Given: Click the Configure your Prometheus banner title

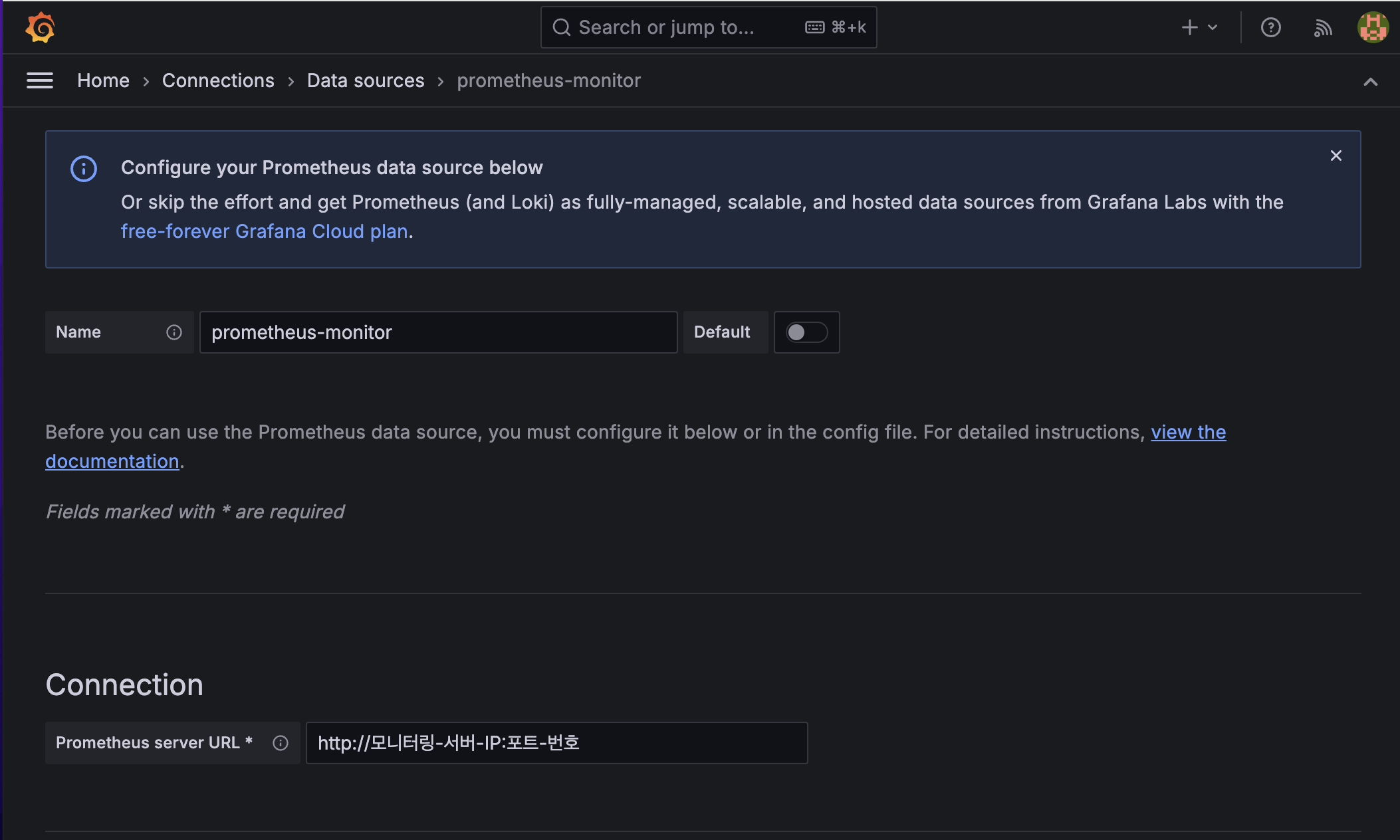Looking at the screenshot, I should (332, 167).
